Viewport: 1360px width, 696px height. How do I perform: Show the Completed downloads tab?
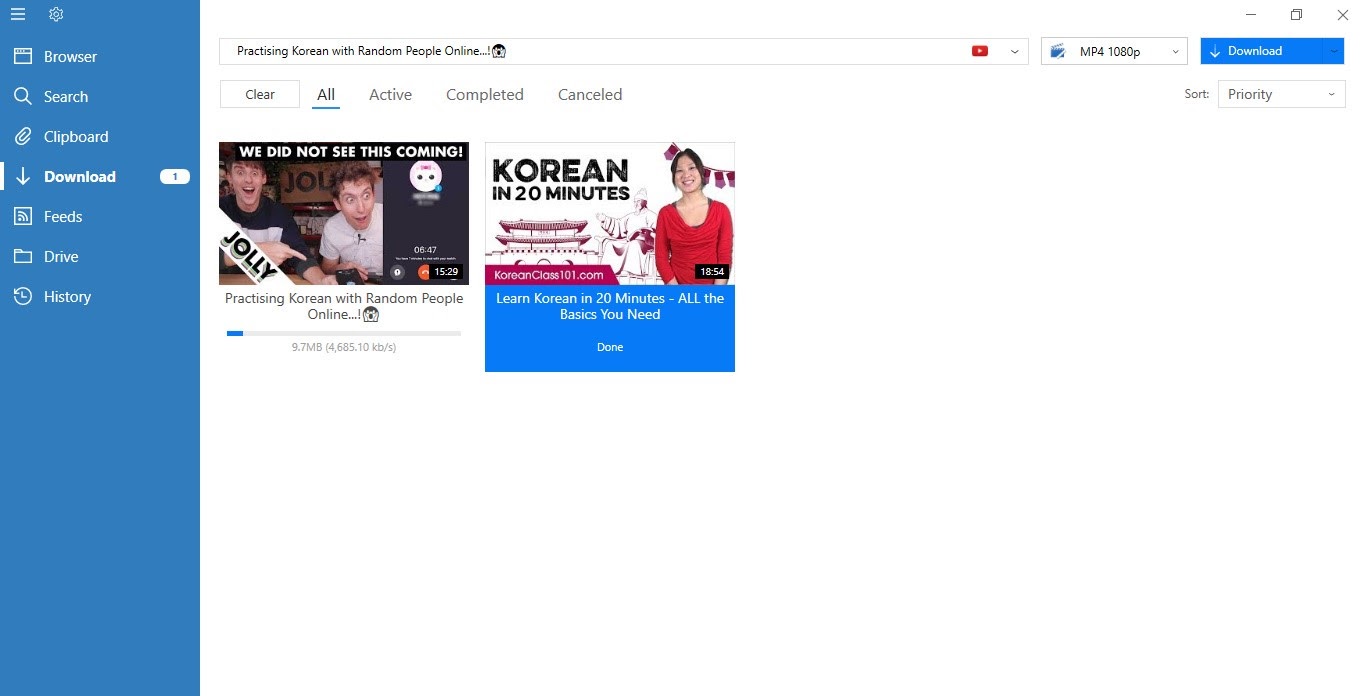pyautogui.click(x=485, y=95)
